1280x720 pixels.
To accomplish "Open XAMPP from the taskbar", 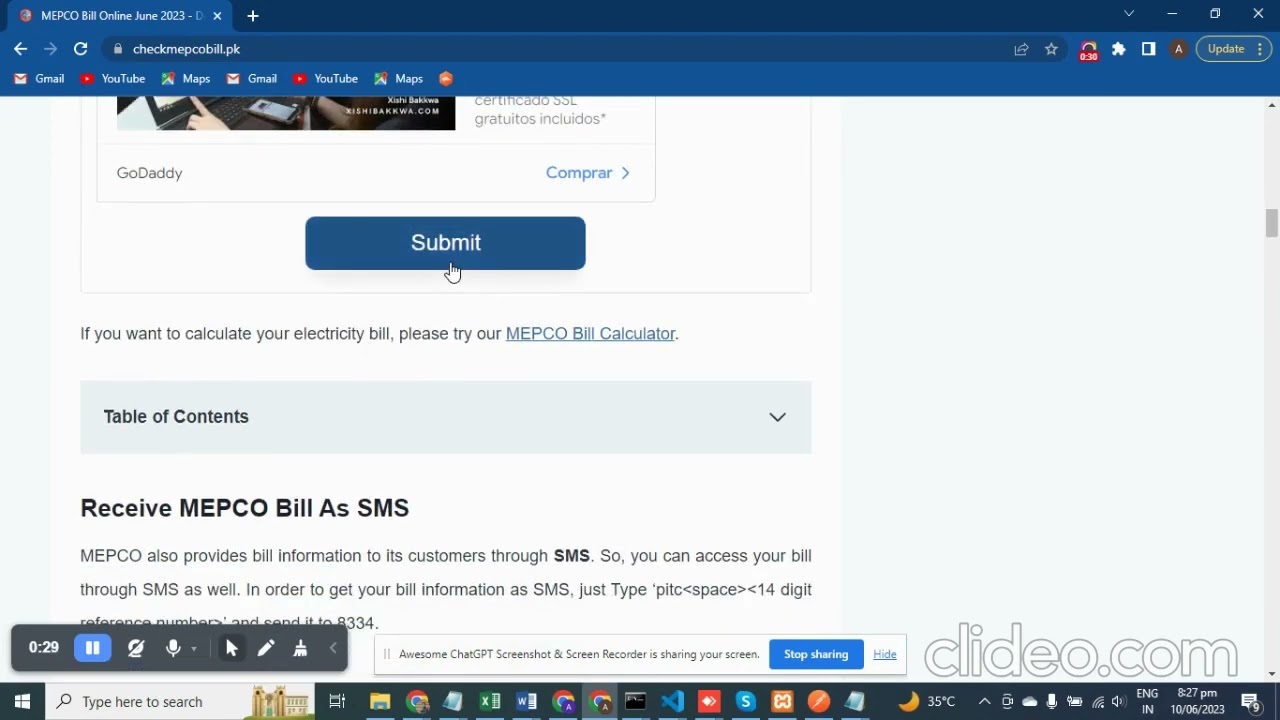I will point(782,701).
